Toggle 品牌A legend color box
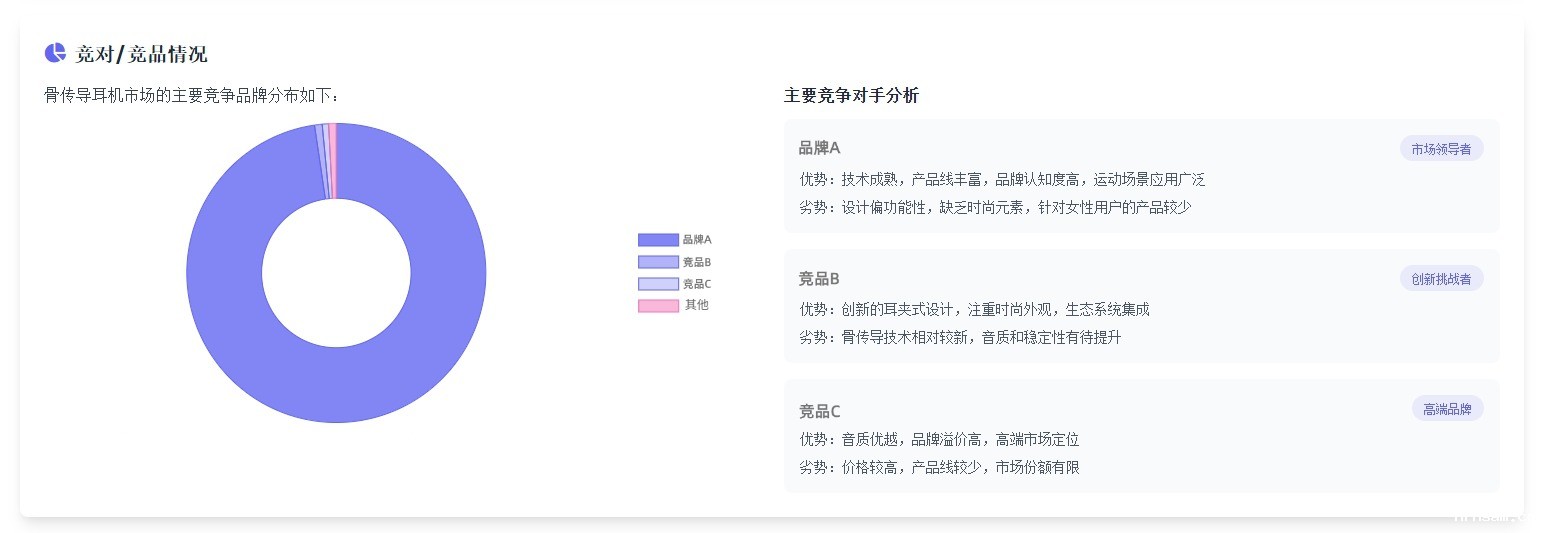Viewport: 1545px width, 533px height. click(657, 240)
